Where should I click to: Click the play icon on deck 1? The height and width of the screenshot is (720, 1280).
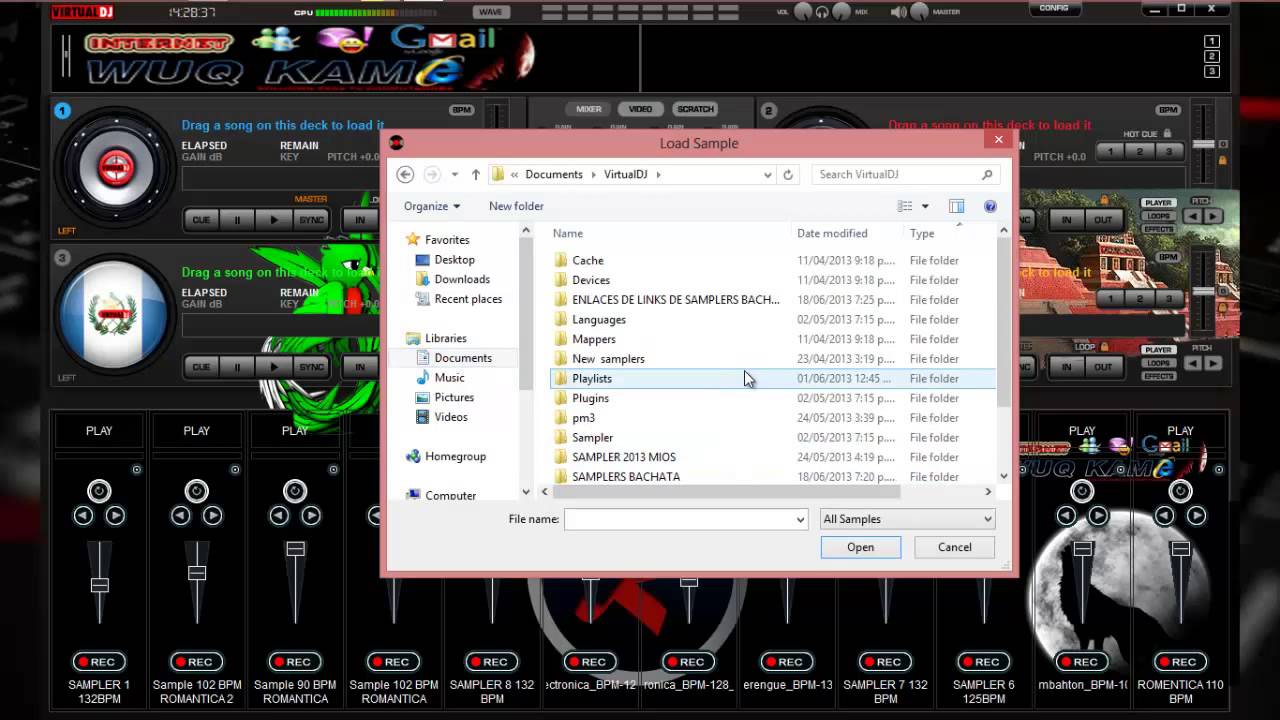click(274, 220)
